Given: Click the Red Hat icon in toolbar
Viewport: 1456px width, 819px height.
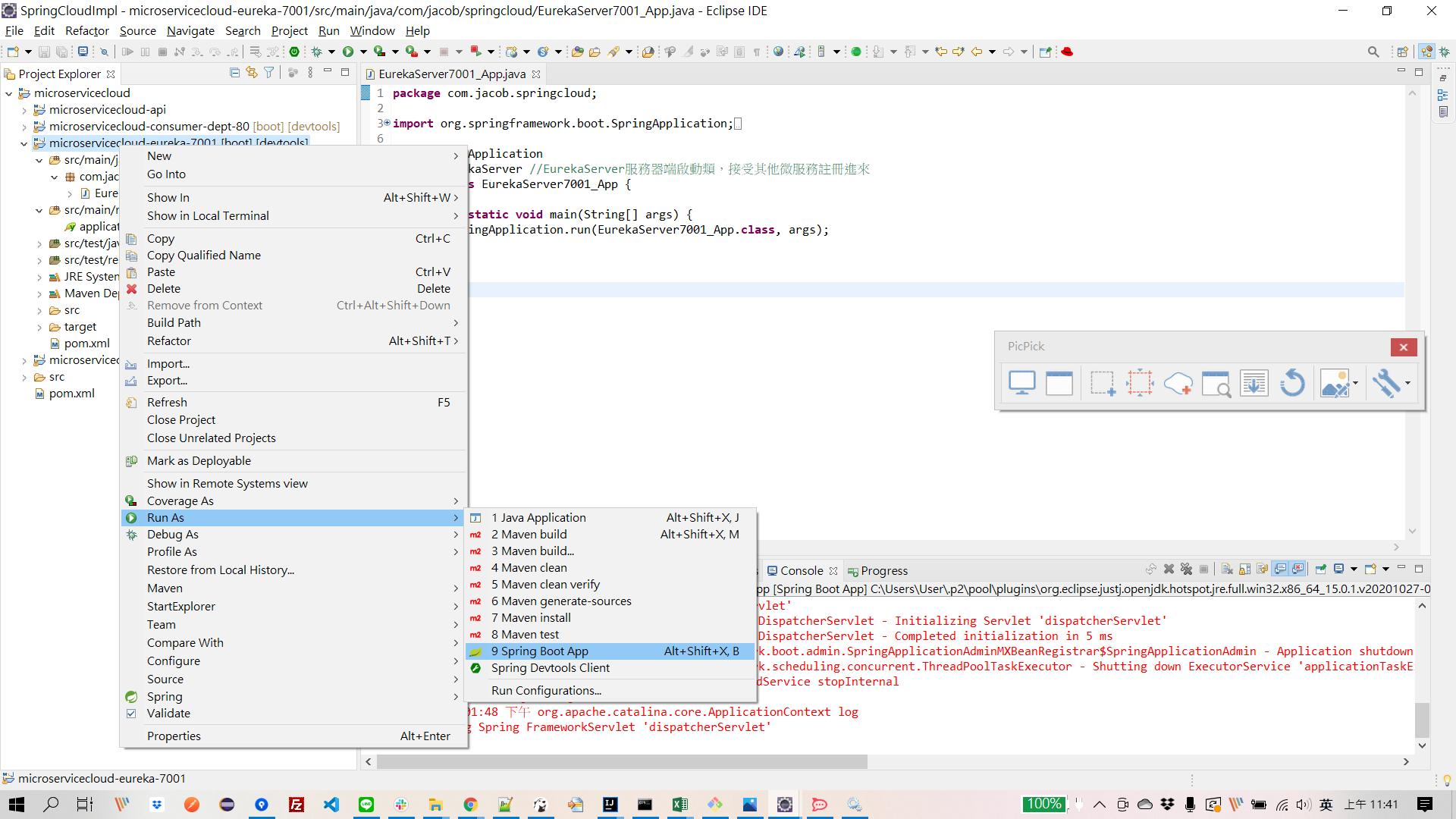Looking at the screenshot, I should coord(1067,52).
